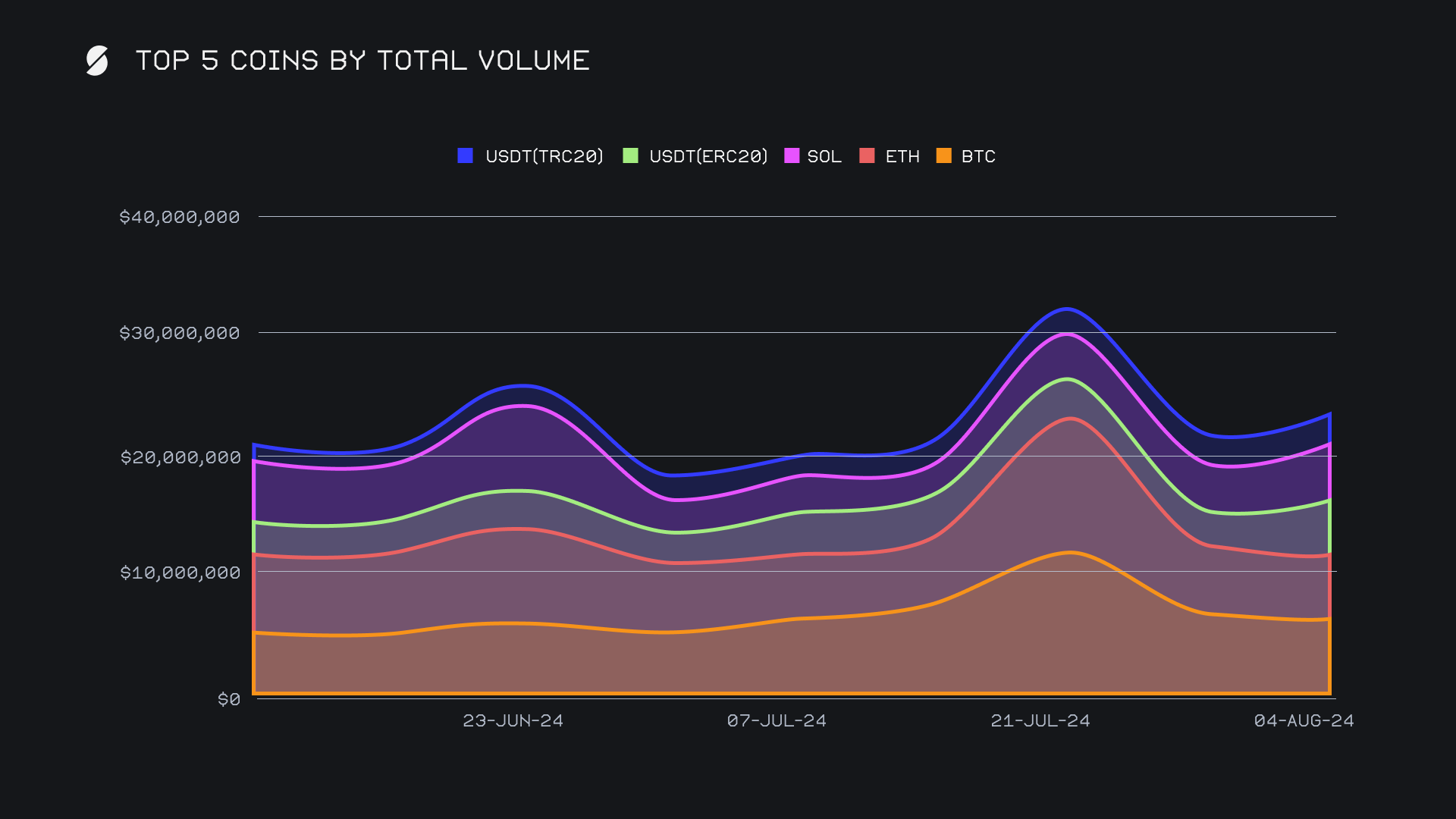Click the 07-JUL-24 axis label

pyautogui.click(x=777, y=720)
